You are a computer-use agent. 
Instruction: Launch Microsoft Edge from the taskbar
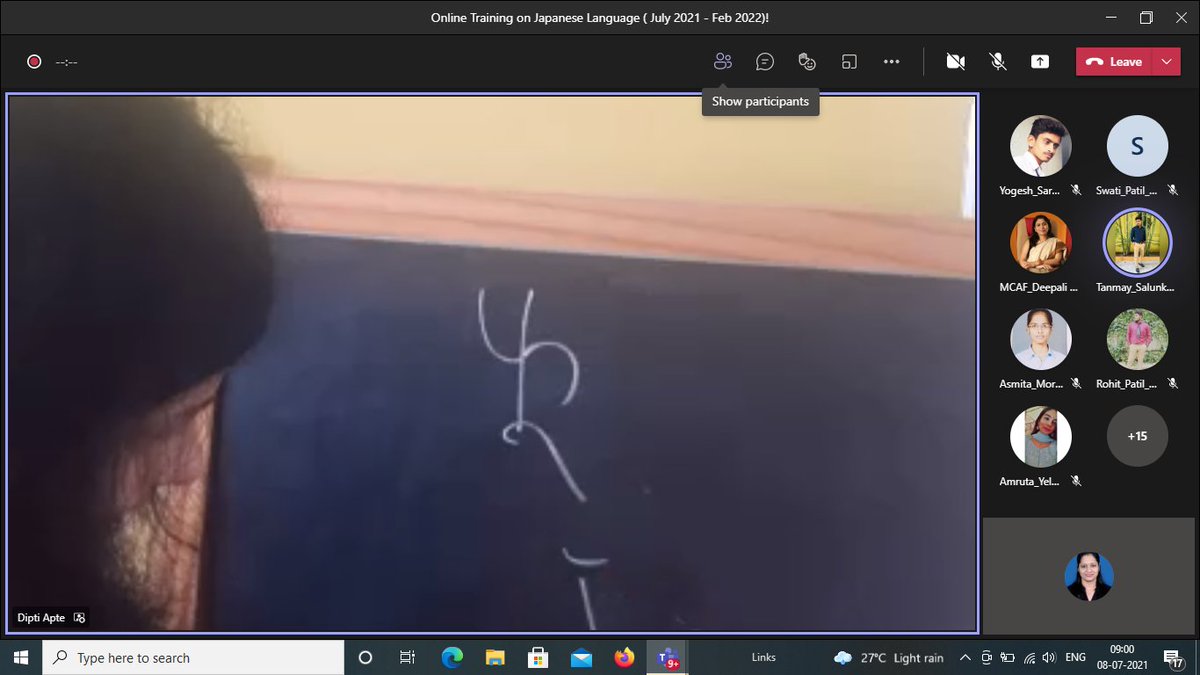click(452, 657)
